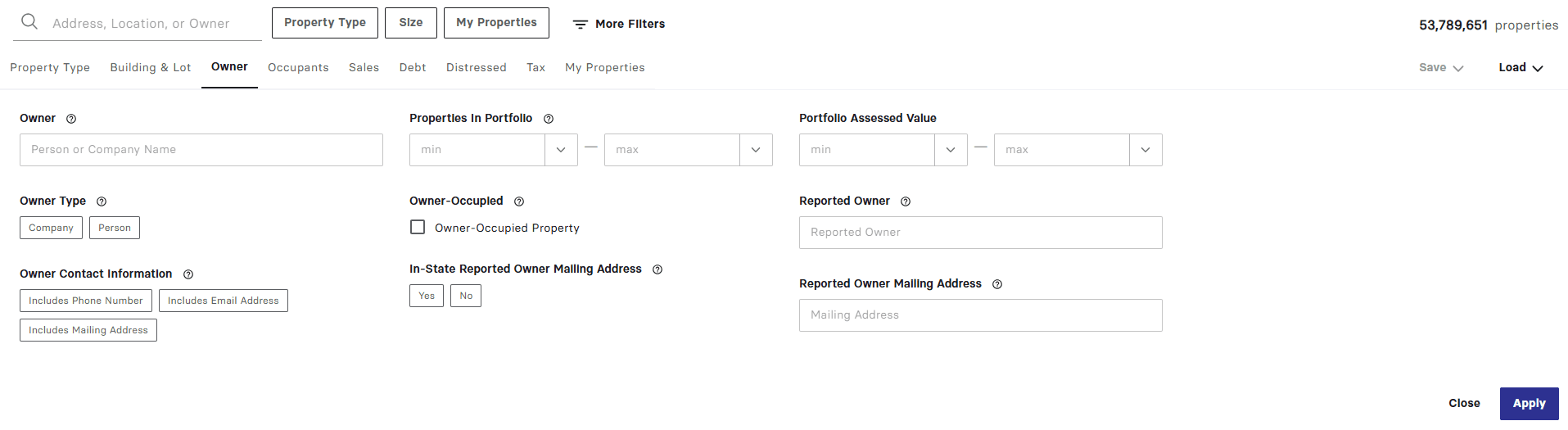Image resolution: width=1568 pixels, height=430 pixels.
Task: Click the search magnifier icon
Action: 29,22
